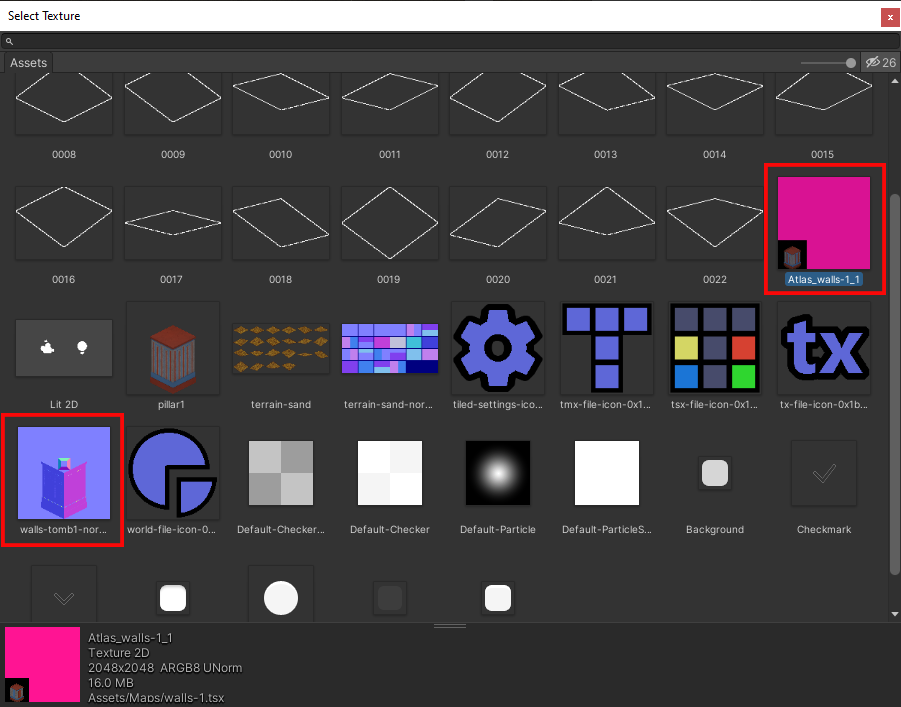Select the Default-Particle texture

pos(497,473)
